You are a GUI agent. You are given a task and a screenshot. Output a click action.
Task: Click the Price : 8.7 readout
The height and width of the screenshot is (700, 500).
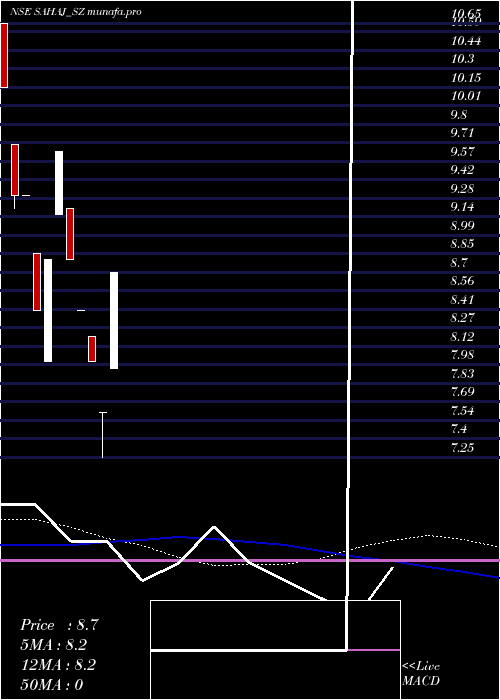click(59, 625)
